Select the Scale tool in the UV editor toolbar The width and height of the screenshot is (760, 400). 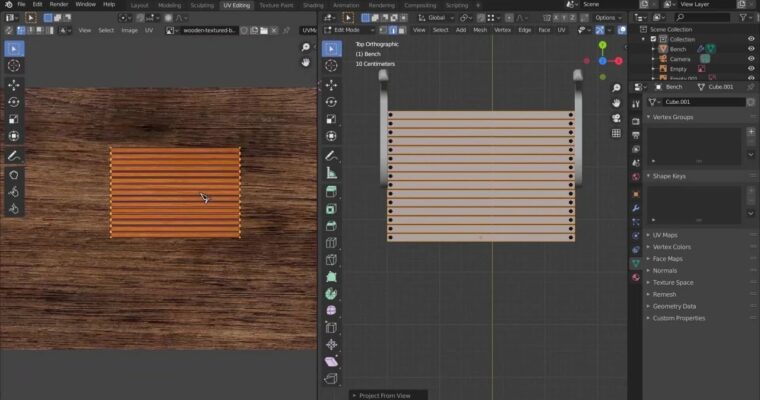(x=14, y=119)
